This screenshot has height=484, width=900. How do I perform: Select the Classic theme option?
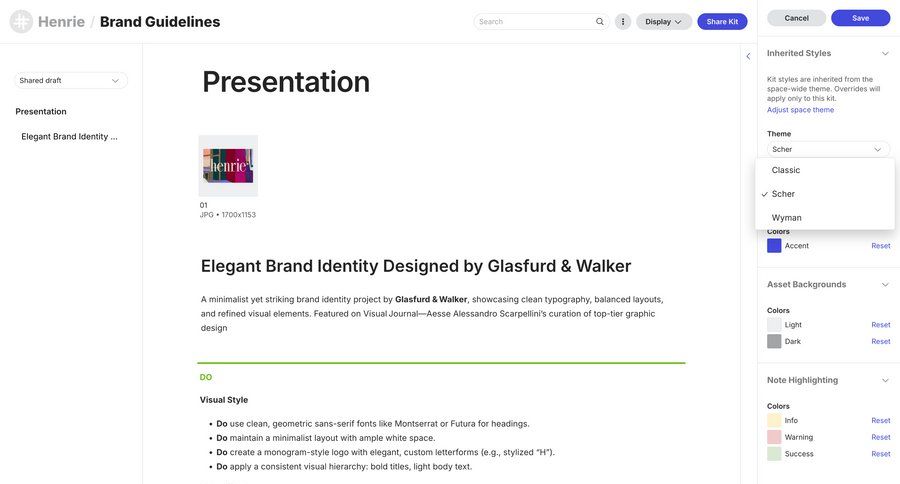(x=786, y=170)
